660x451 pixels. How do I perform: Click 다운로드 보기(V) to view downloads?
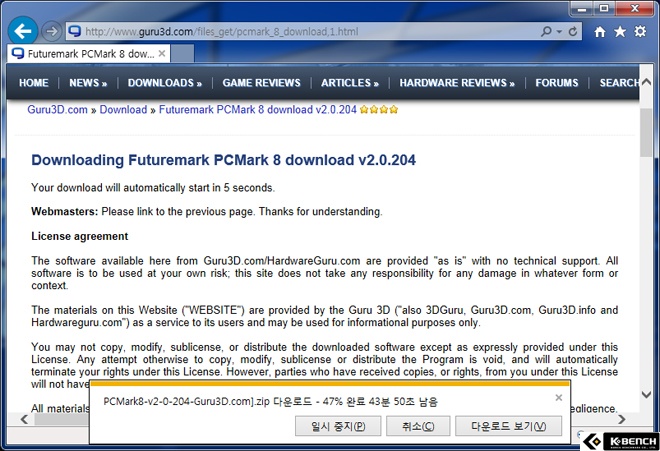click(x=508, y=426)
